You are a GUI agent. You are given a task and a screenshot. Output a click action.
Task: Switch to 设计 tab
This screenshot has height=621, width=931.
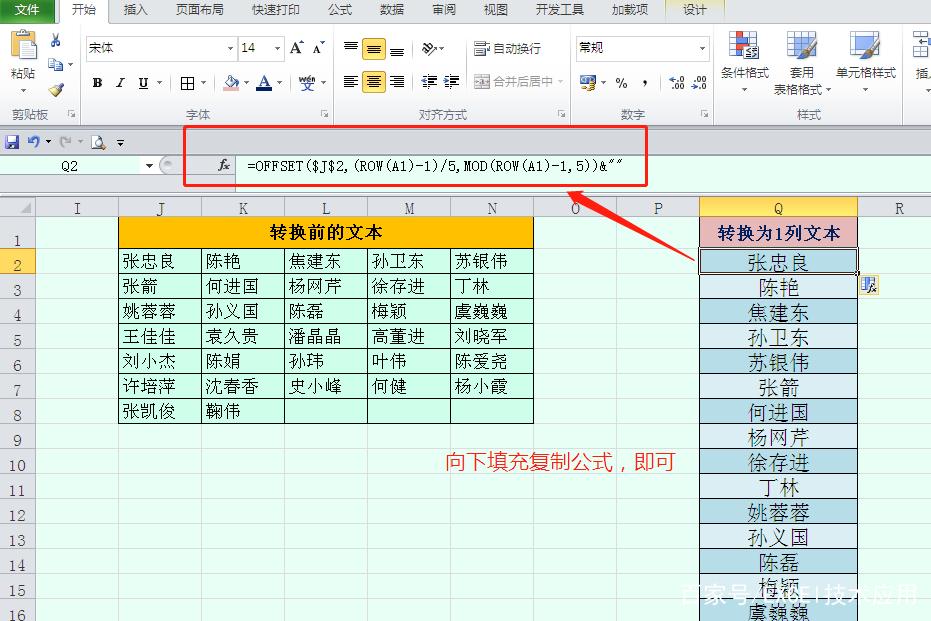tap(695, 10)
